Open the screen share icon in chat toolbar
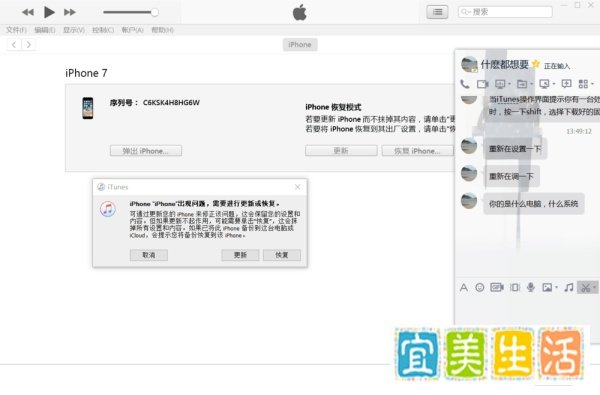This screenshot has height=395, width=600. point(500,84)
